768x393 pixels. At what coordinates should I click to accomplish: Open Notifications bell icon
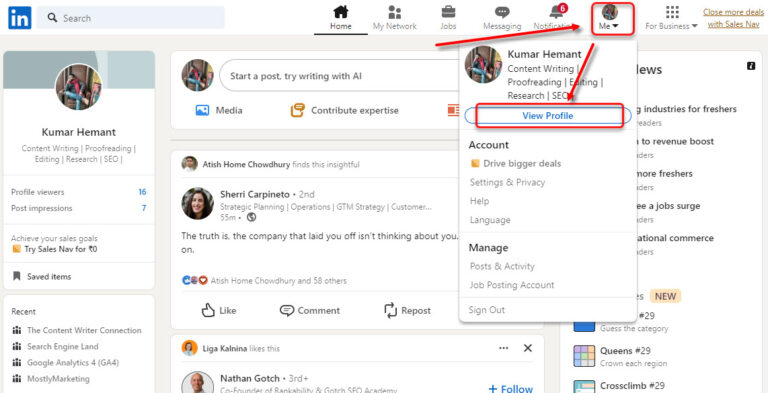(x=556, y=12)
